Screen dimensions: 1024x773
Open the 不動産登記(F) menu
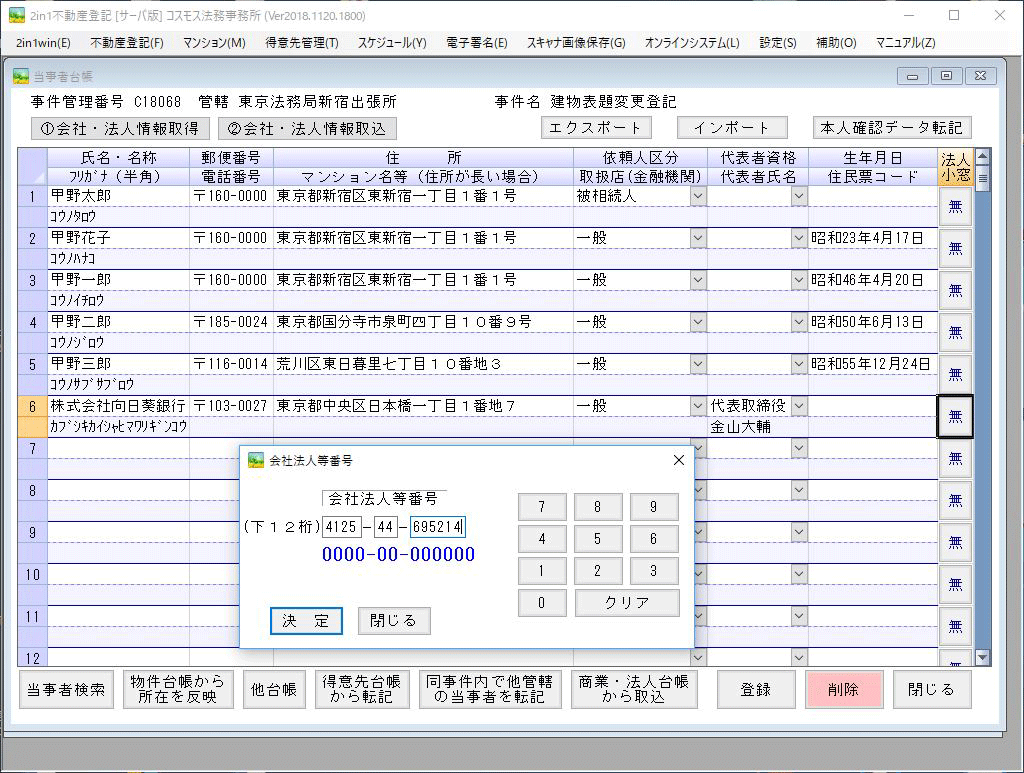pyautogui.click(x=126, y=43)
